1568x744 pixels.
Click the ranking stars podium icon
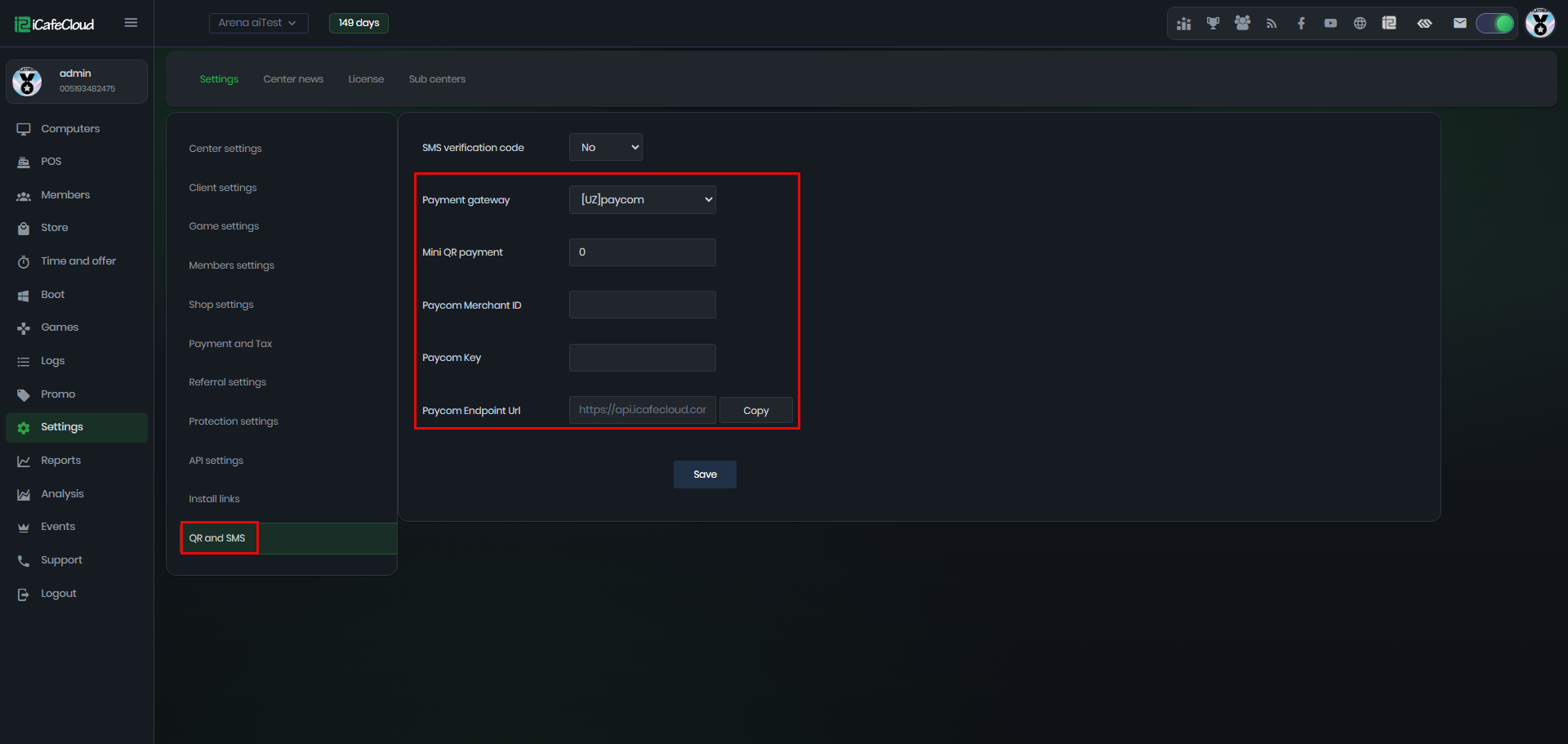click(1183, 23)
